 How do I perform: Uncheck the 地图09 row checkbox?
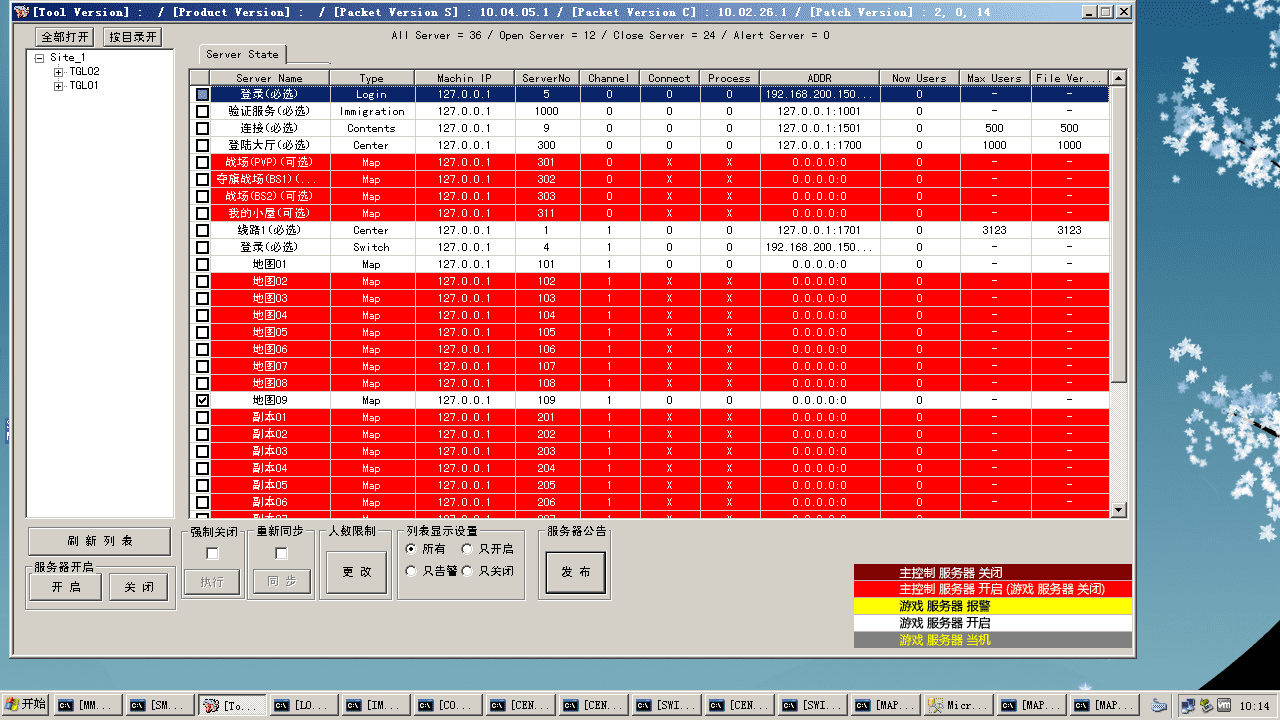(202, 401)
